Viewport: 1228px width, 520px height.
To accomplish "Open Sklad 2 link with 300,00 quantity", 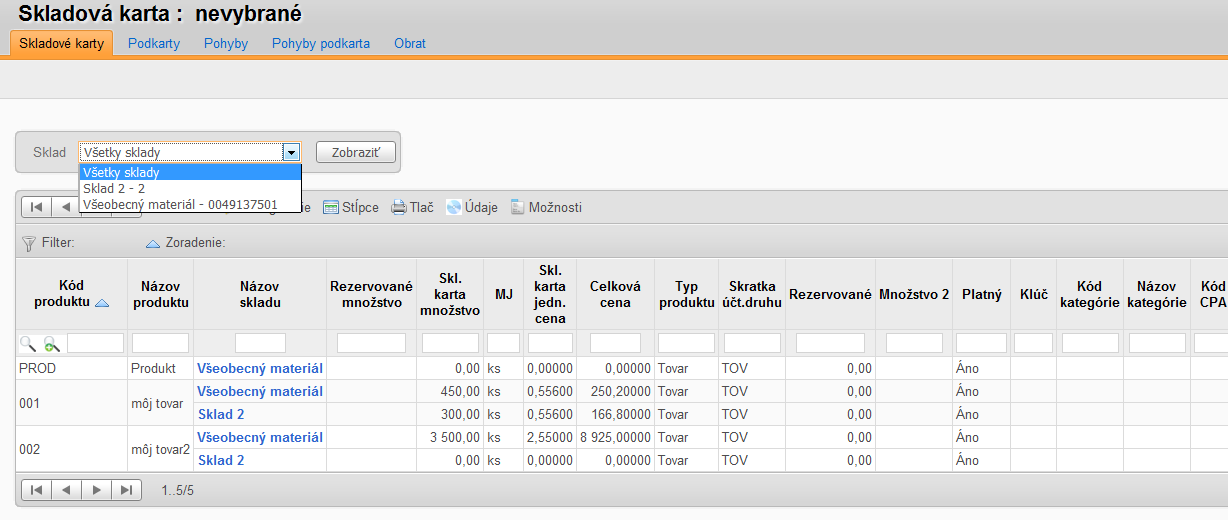I will pos(221,414).
